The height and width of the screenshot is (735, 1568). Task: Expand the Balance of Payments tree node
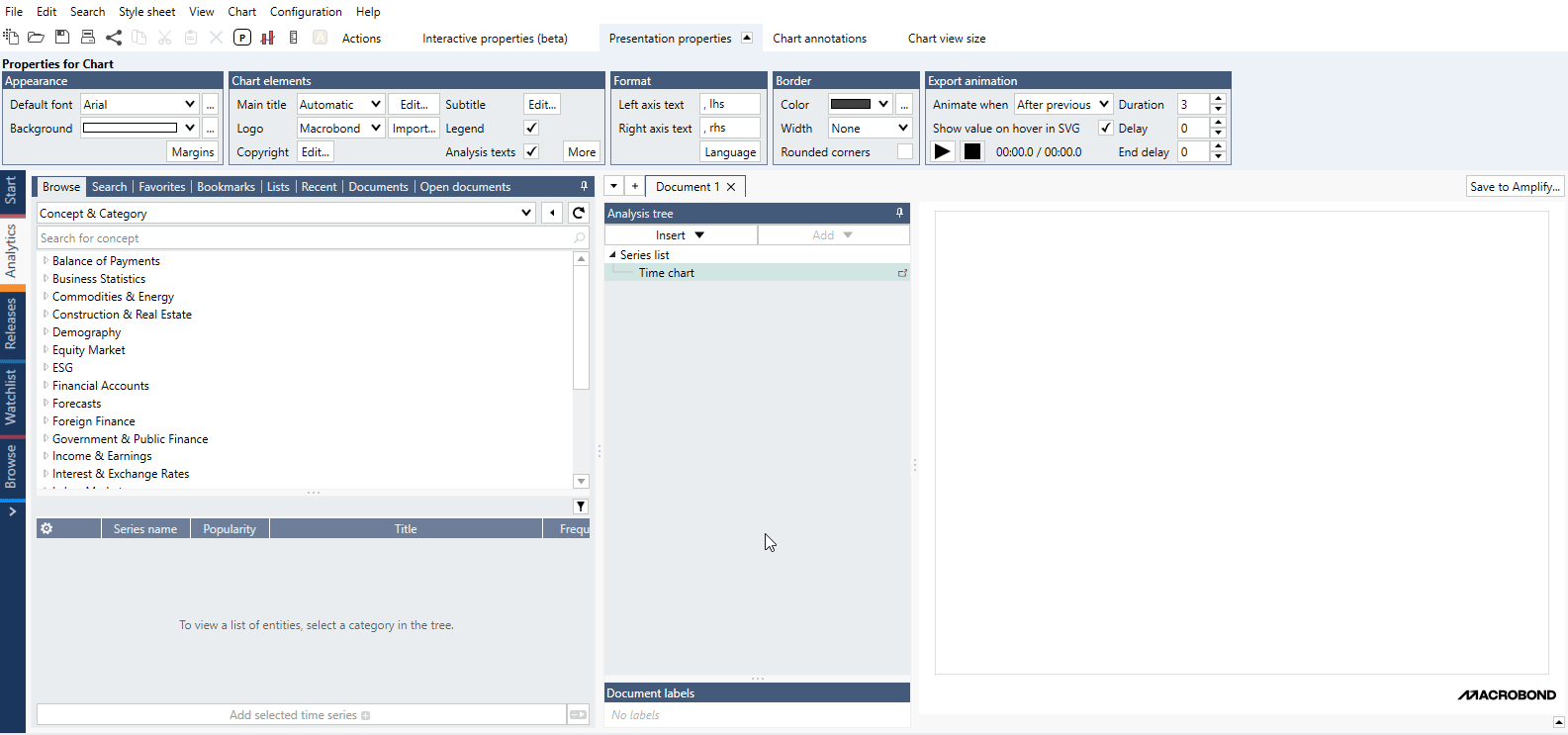[46, 261]
